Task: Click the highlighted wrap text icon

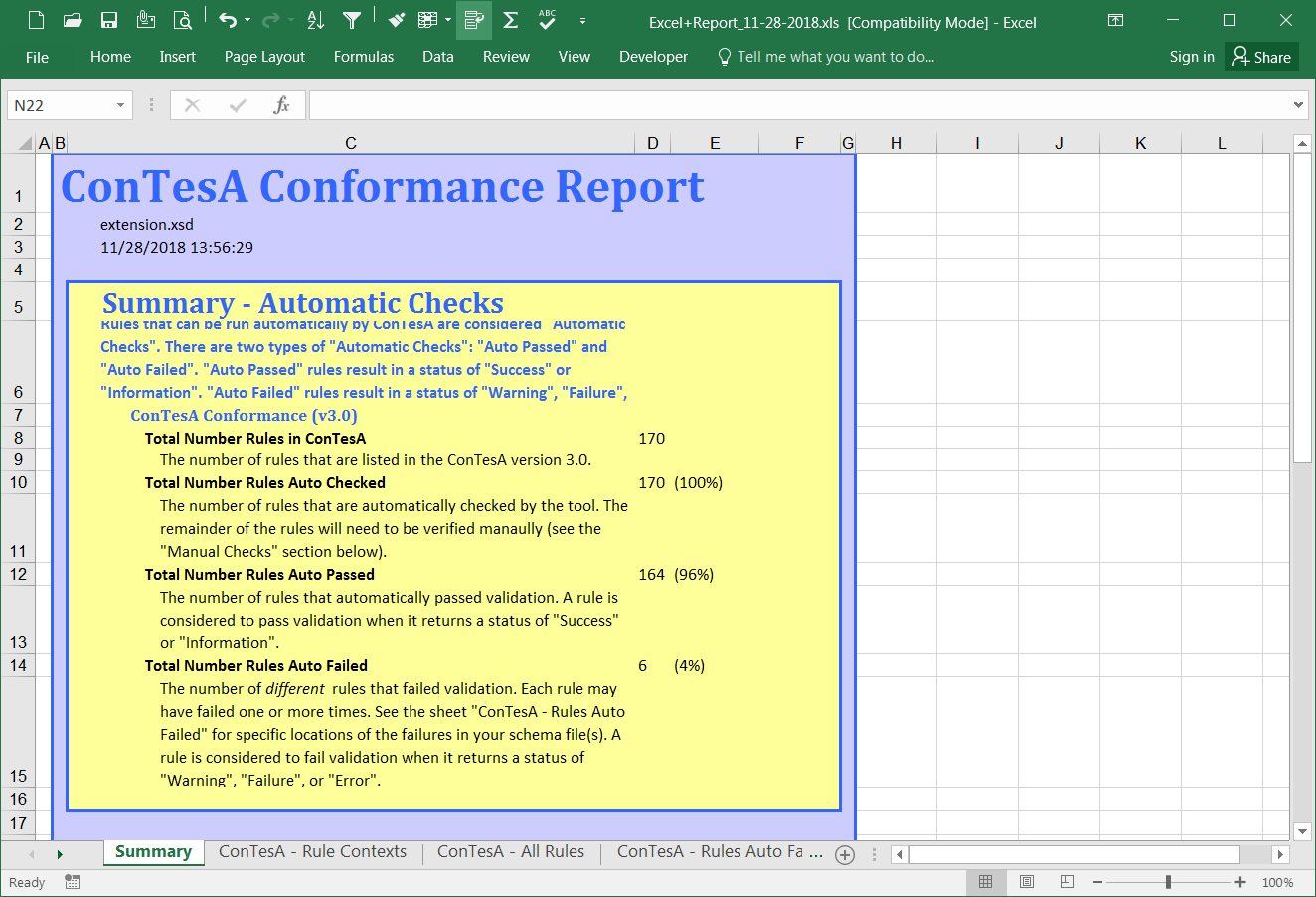Action: 474,20
